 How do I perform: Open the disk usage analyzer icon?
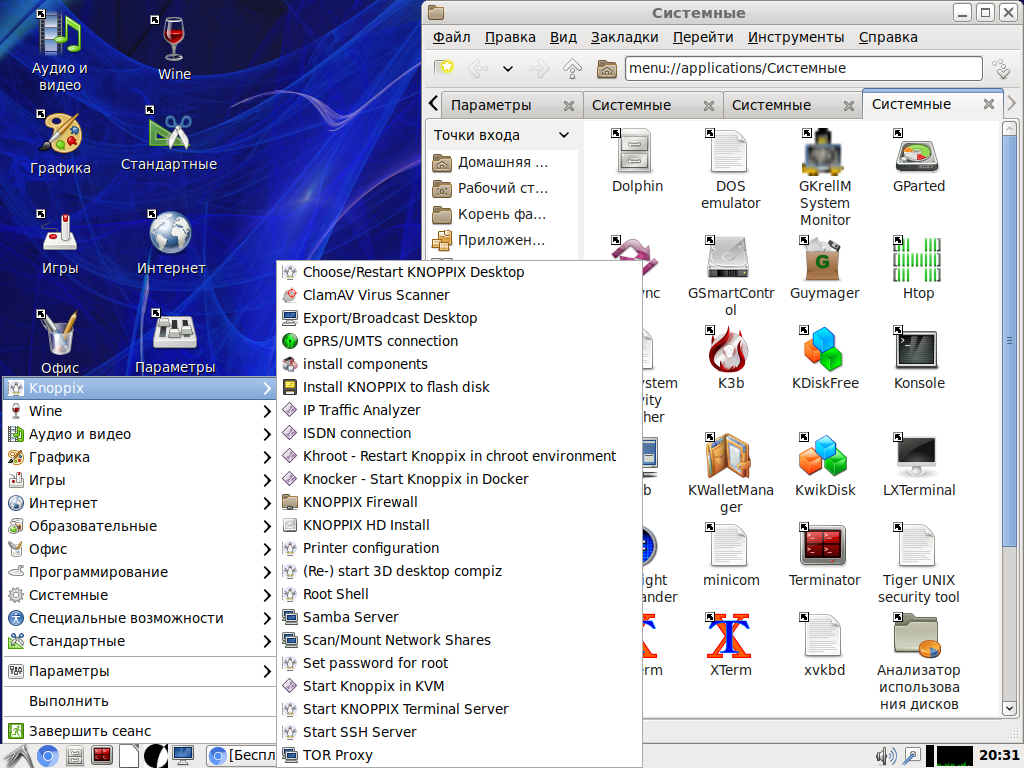point(918,637)
